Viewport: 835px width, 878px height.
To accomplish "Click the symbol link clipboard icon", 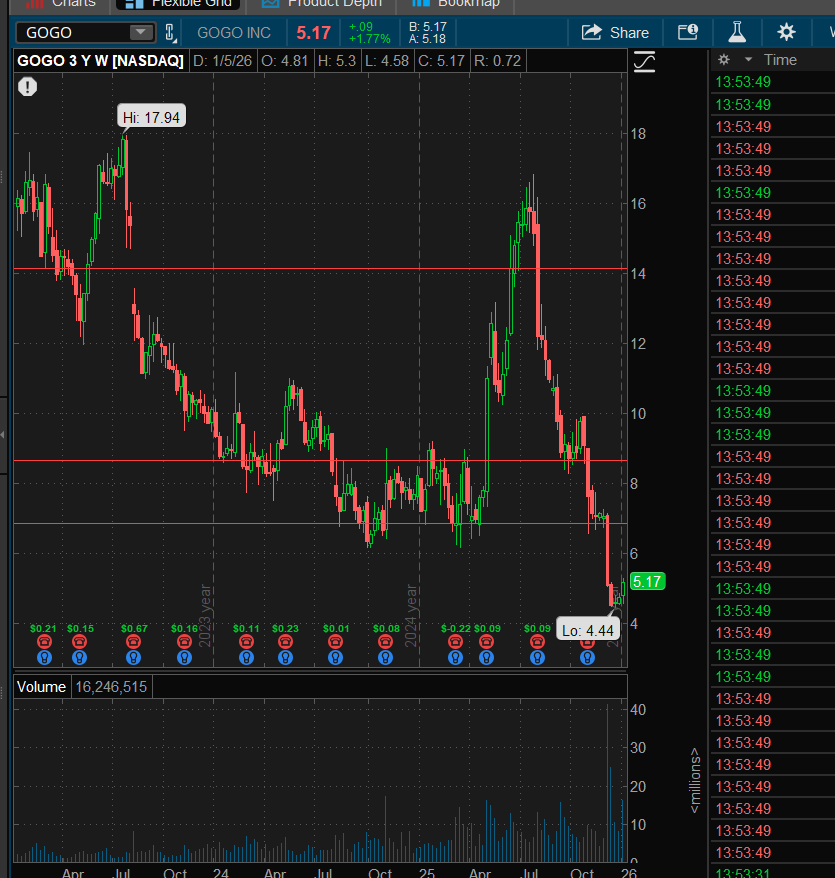I will [170, 32].
